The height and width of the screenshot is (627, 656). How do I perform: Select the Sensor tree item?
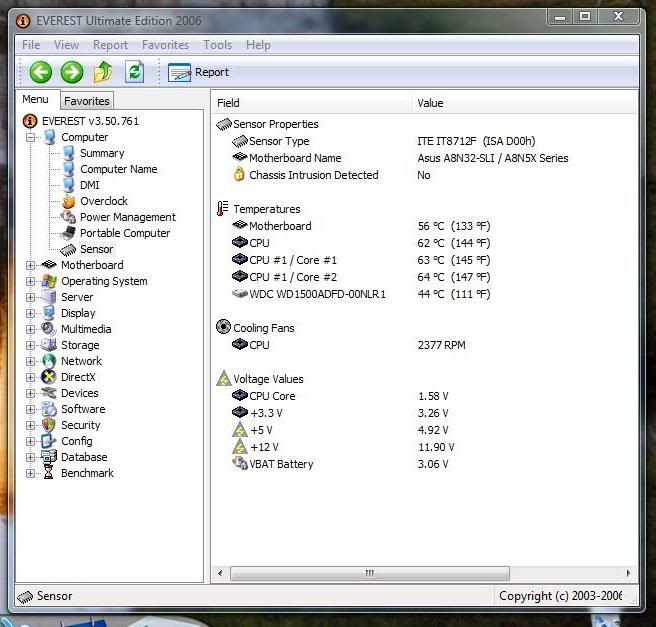97,249
